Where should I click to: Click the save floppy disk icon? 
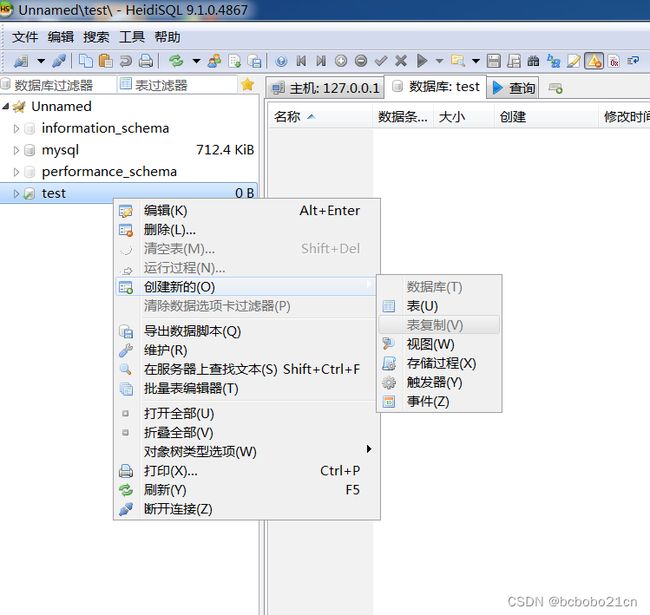(x=494, y=61)
